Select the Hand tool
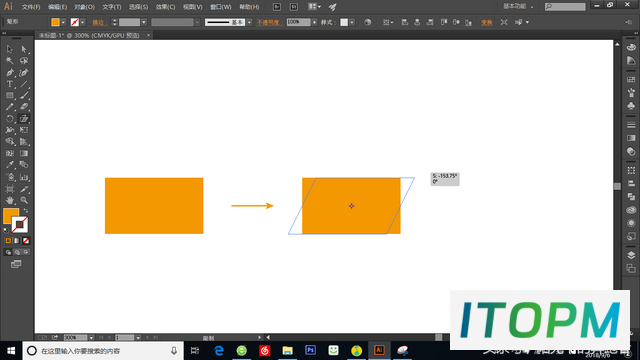The width and height of the screenshot is (640, 360). click(10, 200)
